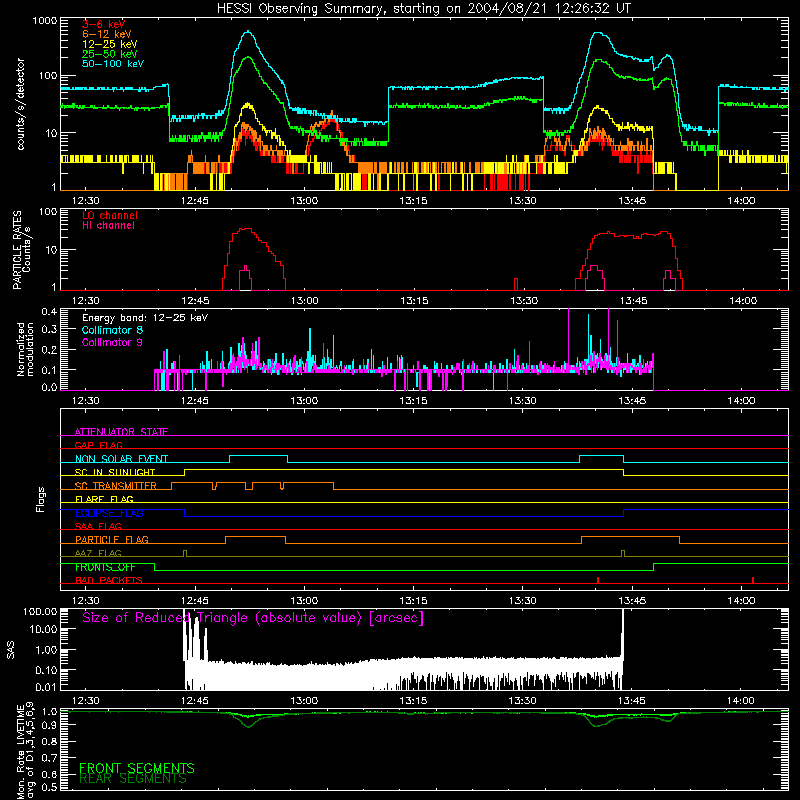The height and width of the screenshot is (800, 800).
Task: Click the ECLIPSE FLAG label
Action: point(109,513)
